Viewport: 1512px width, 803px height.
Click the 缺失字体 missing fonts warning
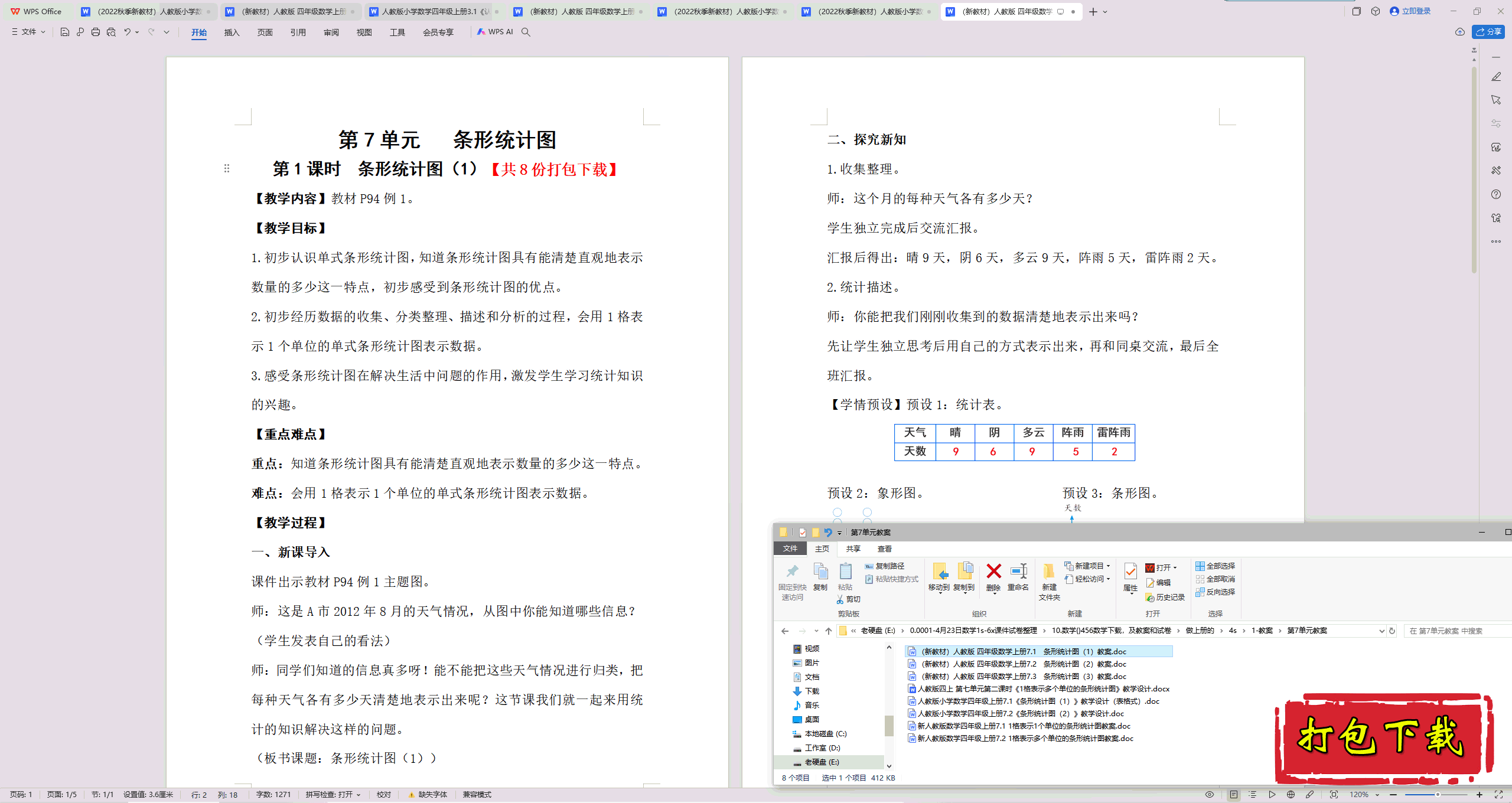(x=428, y=795)
